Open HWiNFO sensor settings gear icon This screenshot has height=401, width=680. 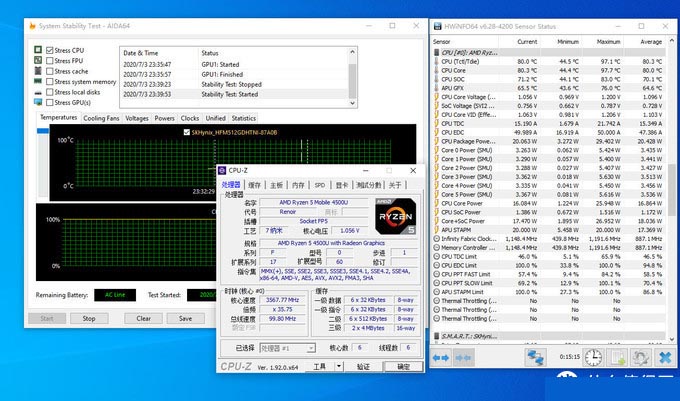point(640,358)
